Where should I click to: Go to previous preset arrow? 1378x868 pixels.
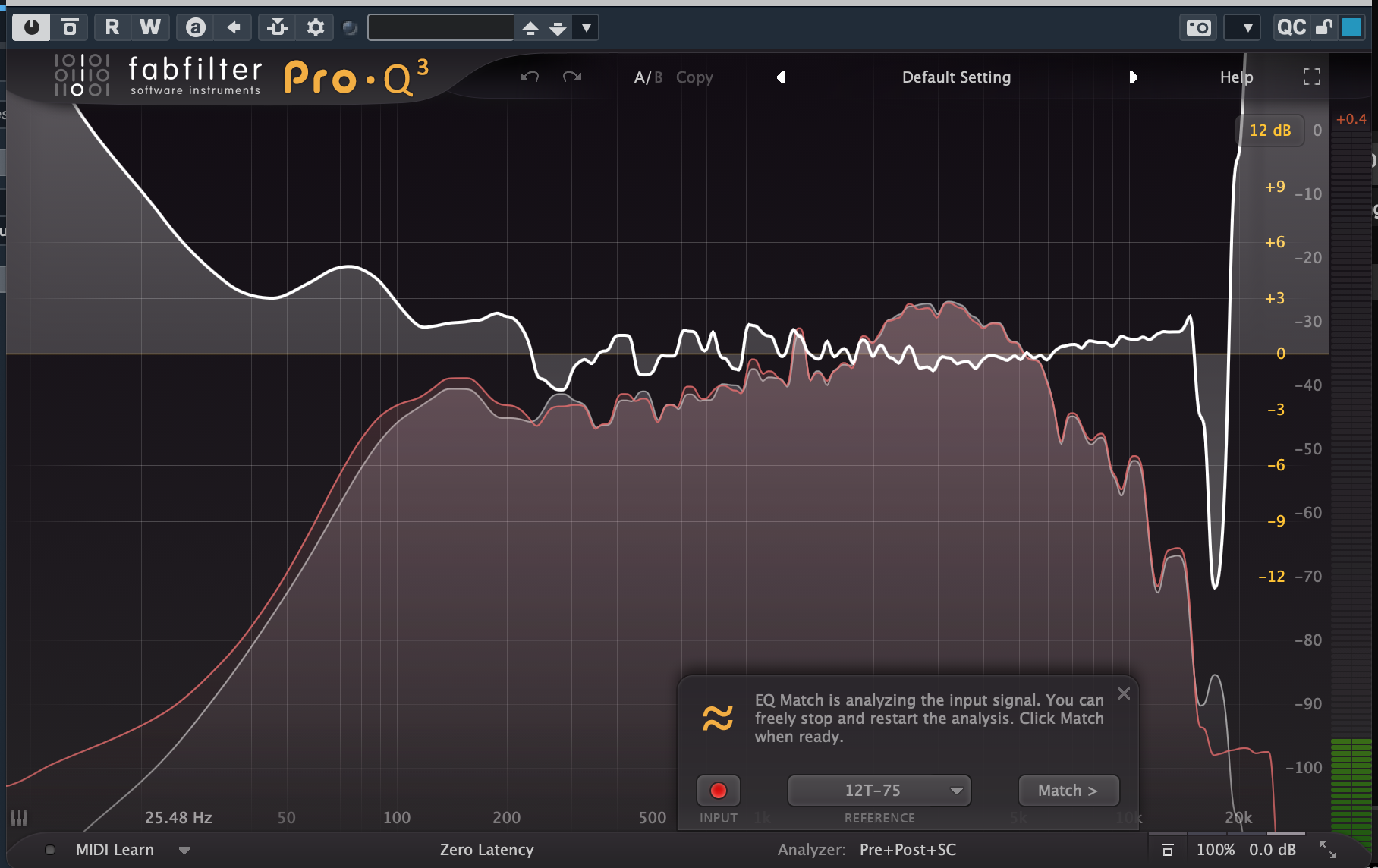click(781, 77)
